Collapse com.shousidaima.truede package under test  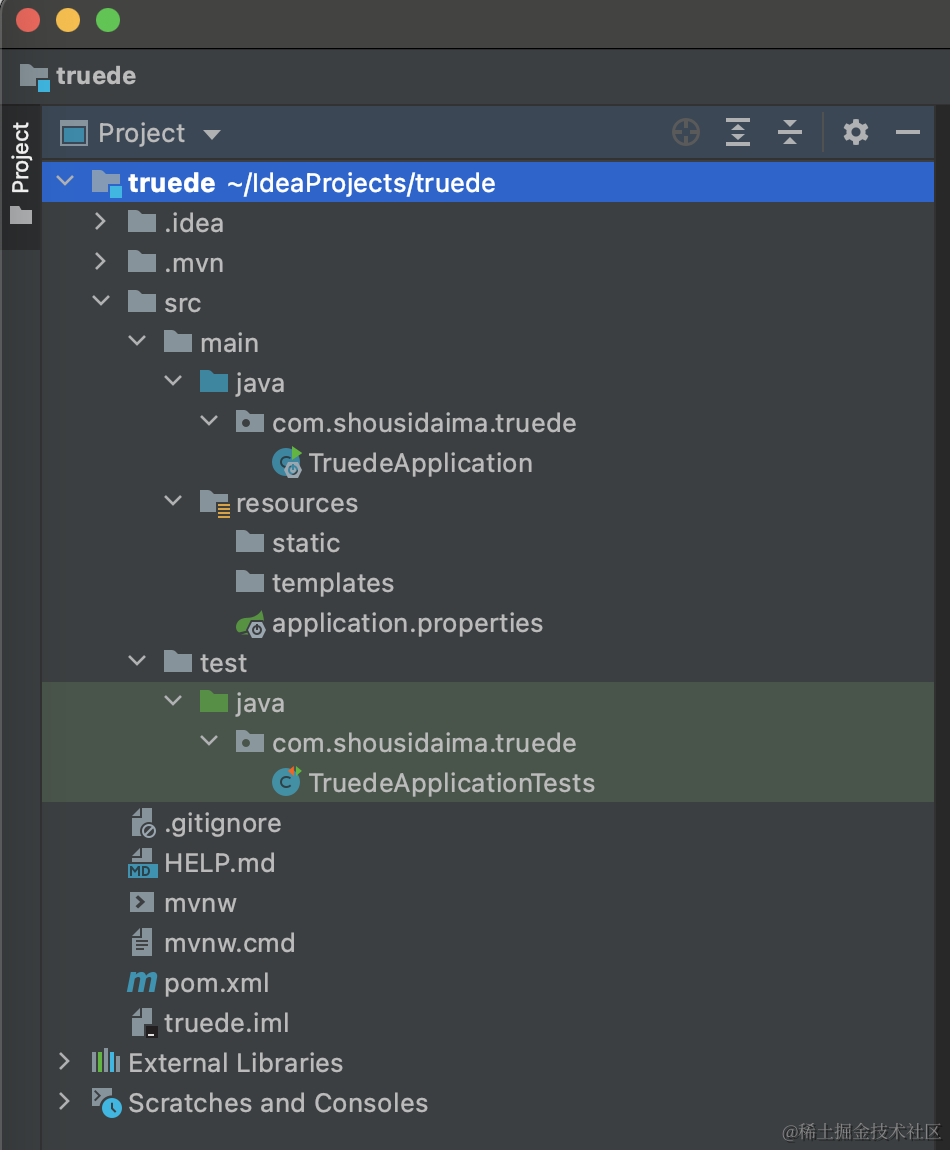coord(209,741)
